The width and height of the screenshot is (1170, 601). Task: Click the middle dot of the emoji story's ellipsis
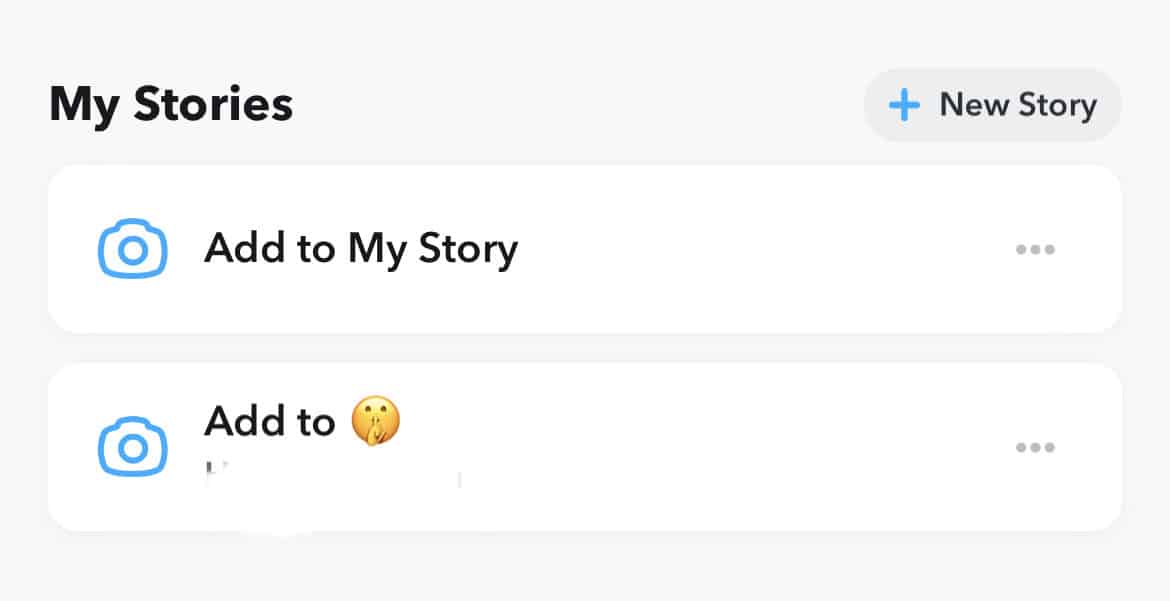[1035, 447]
